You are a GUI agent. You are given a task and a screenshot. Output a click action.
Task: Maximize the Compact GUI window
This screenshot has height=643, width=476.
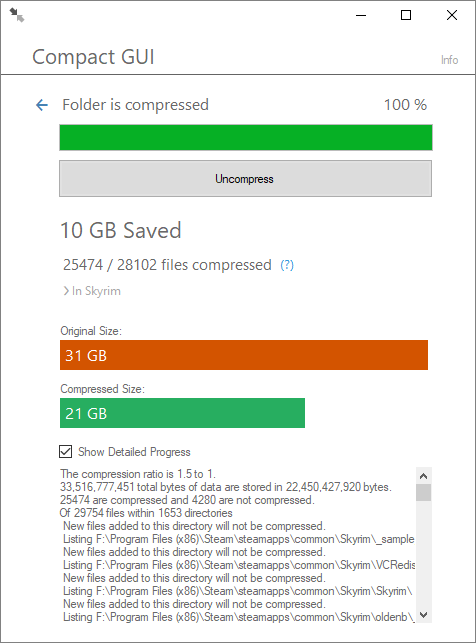[x=406, y=15]
